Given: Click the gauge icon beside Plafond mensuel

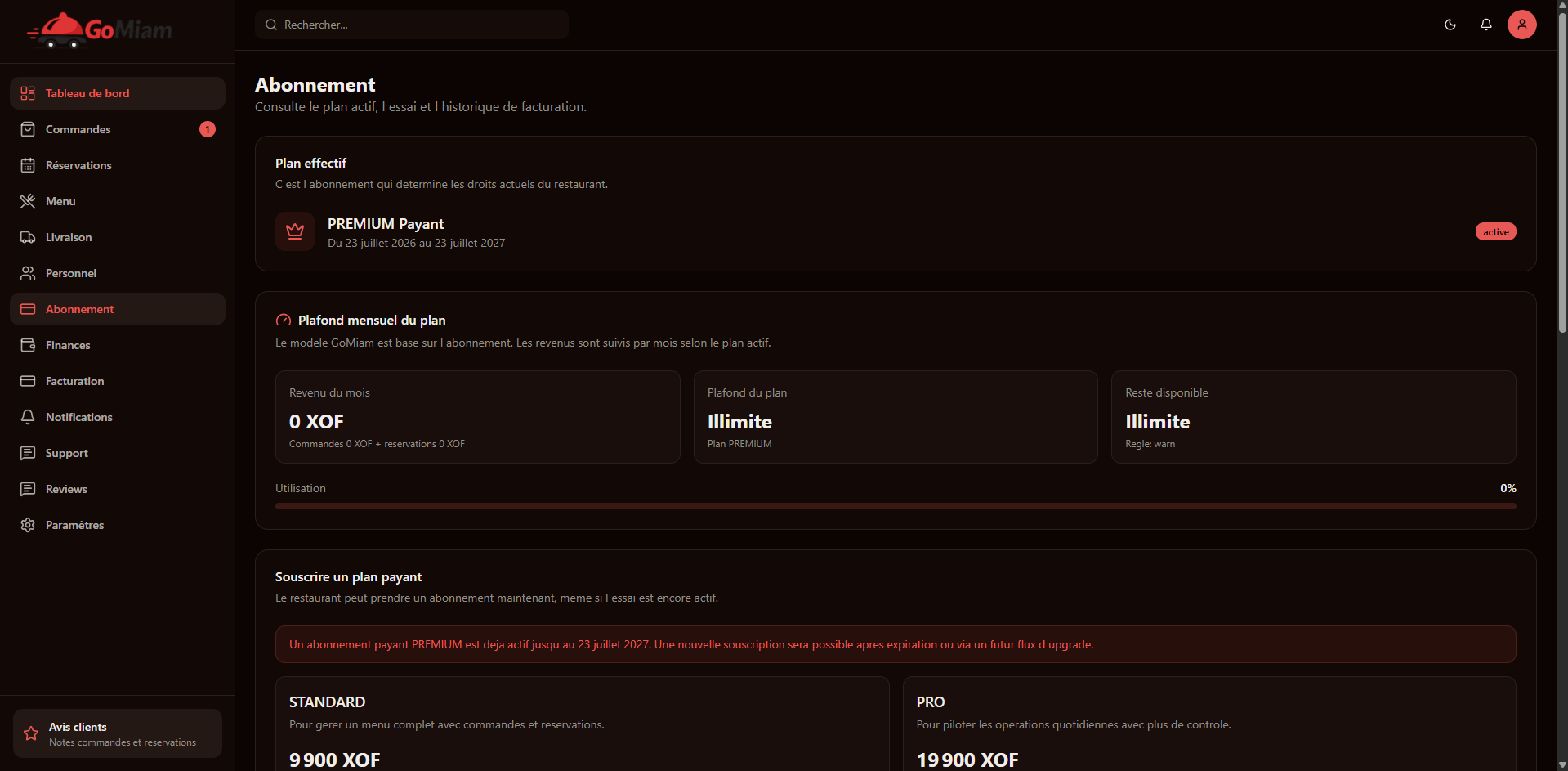Looking at the screenshot, I should point(284,321).
